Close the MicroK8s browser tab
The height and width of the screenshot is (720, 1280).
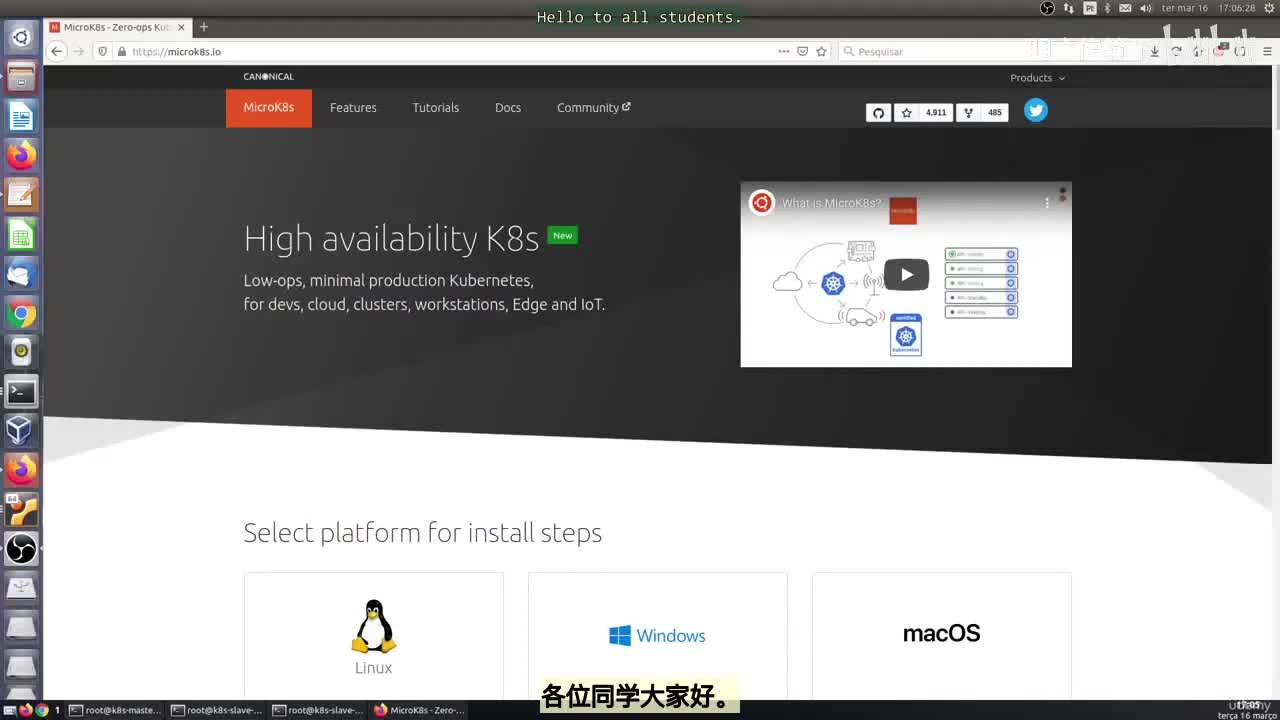tap(181, 27)
